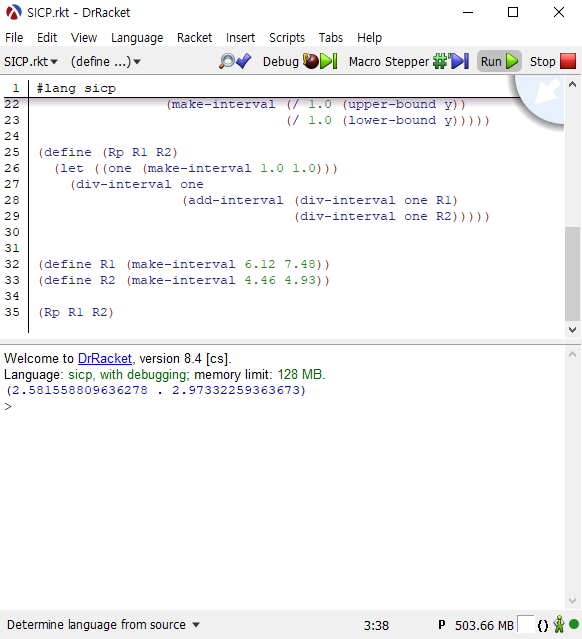Click the define R1 make-interval line

pos(183,264)
